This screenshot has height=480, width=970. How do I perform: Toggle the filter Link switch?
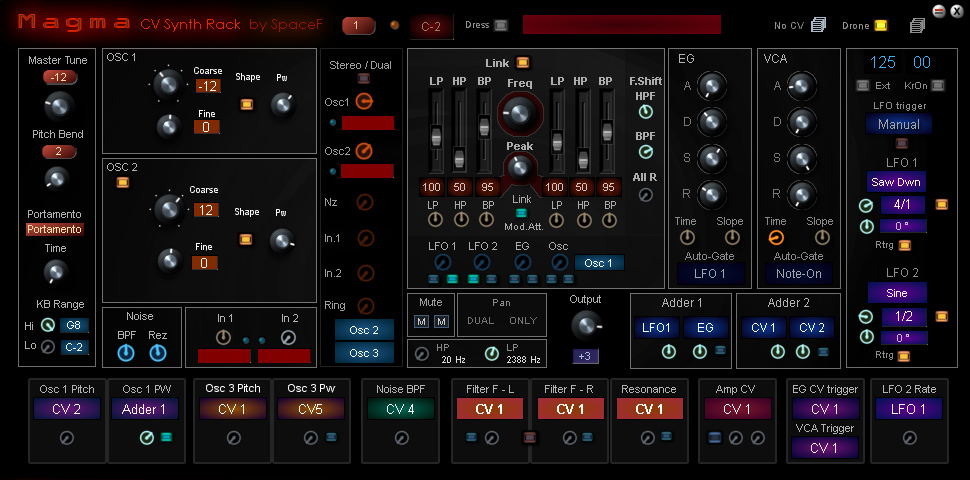pyautogui.click(x=522, y=63)
